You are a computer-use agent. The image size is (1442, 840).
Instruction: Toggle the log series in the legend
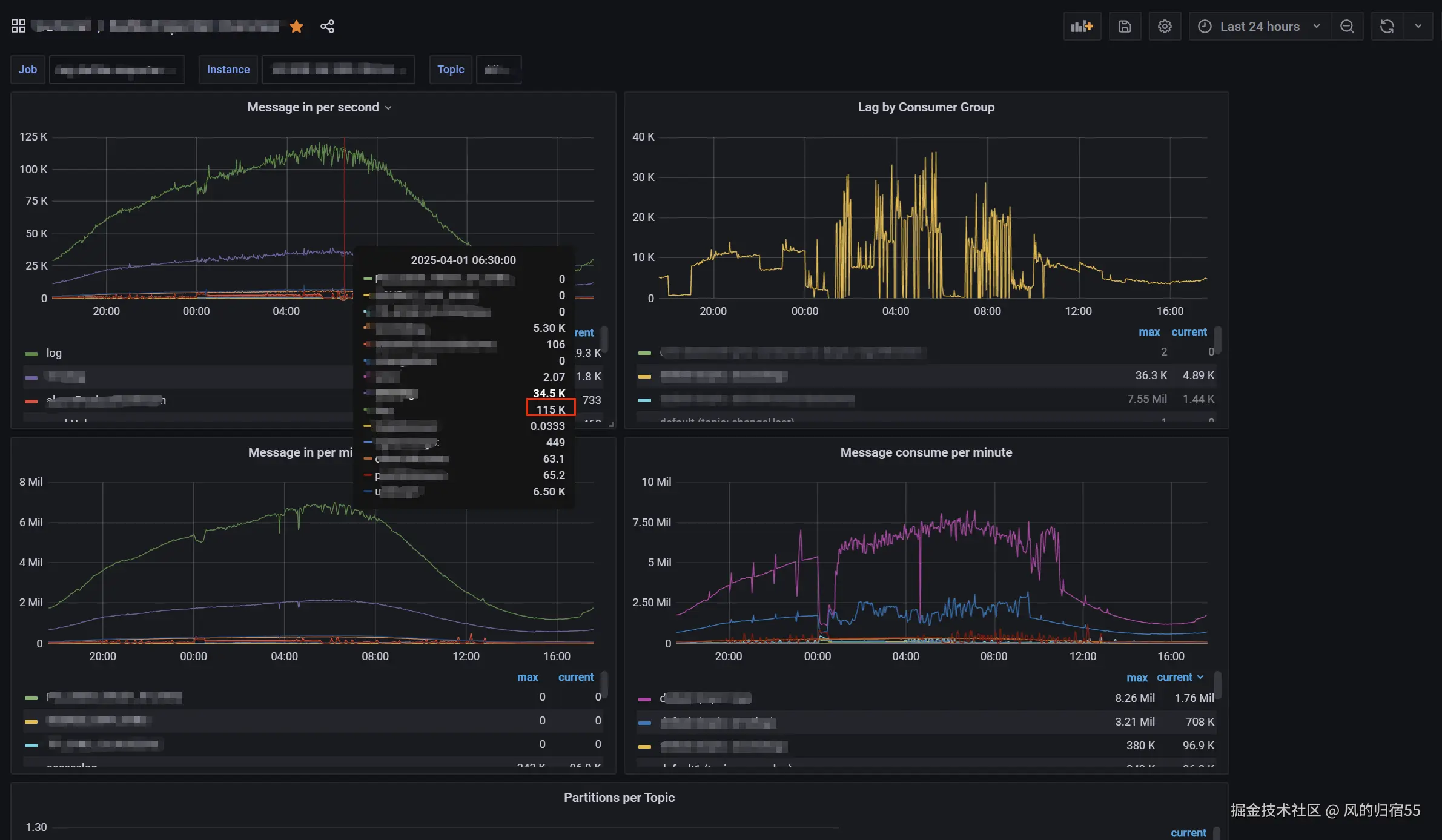(54, 353)
